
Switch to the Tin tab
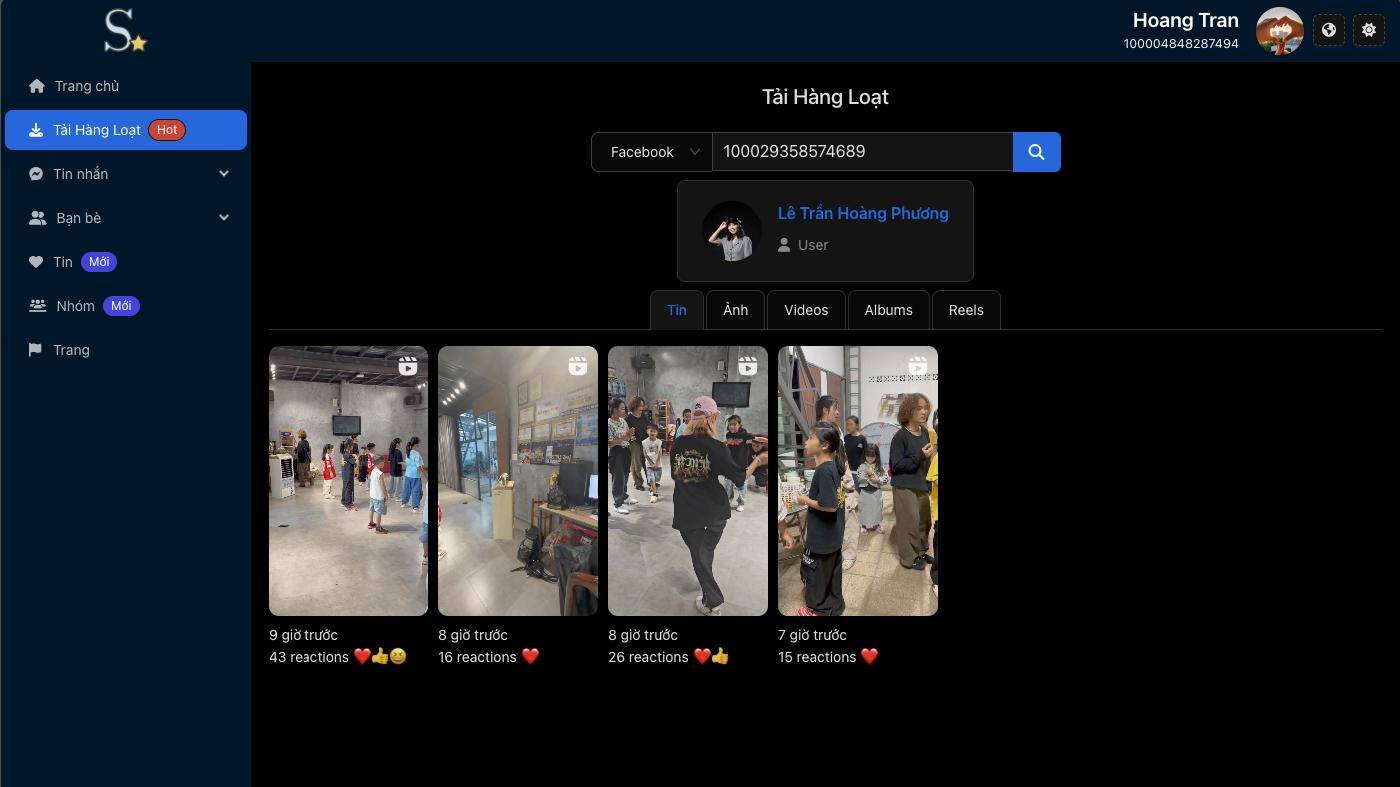(677, 310)
